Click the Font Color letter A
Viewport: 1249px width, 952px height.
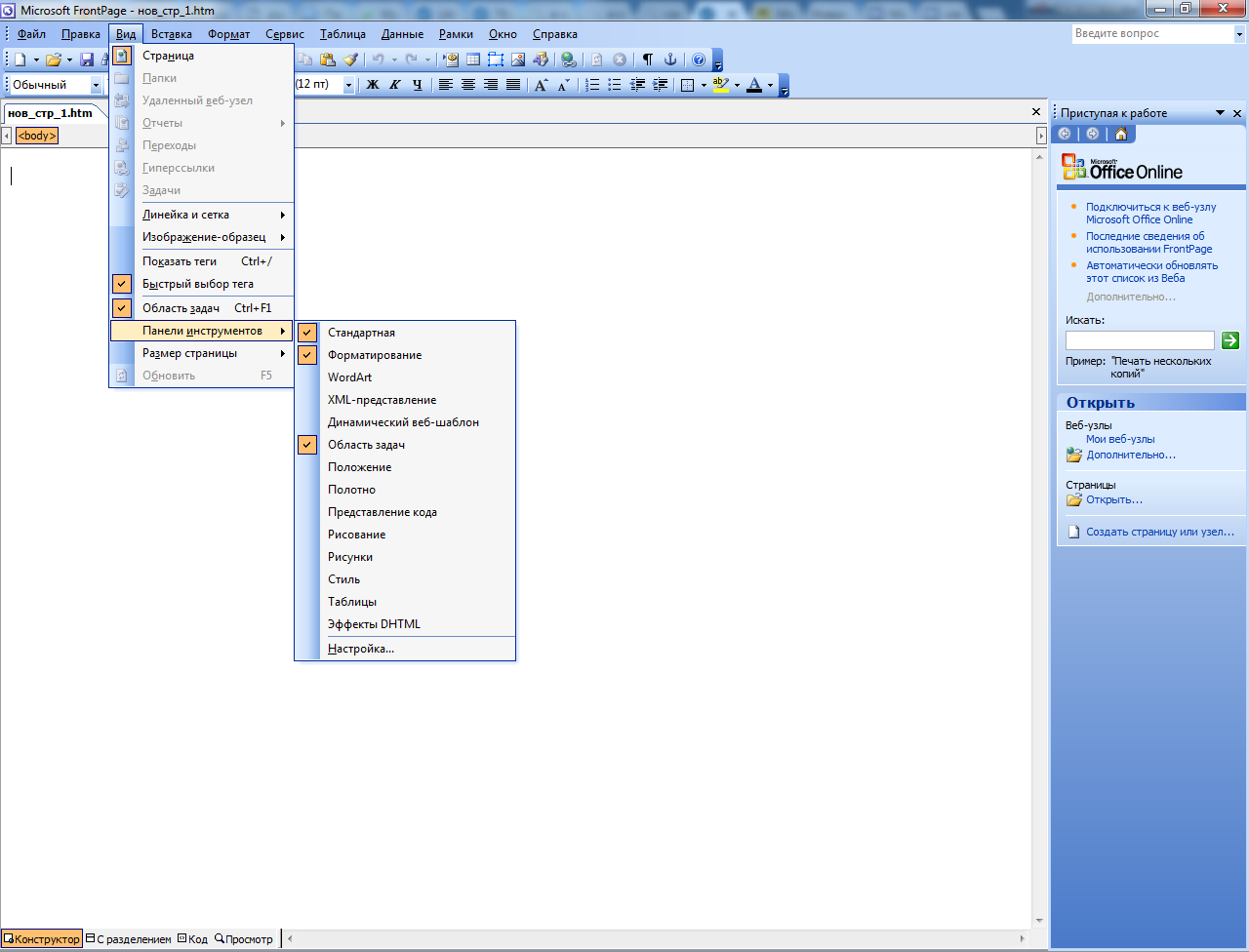(754, 85)
